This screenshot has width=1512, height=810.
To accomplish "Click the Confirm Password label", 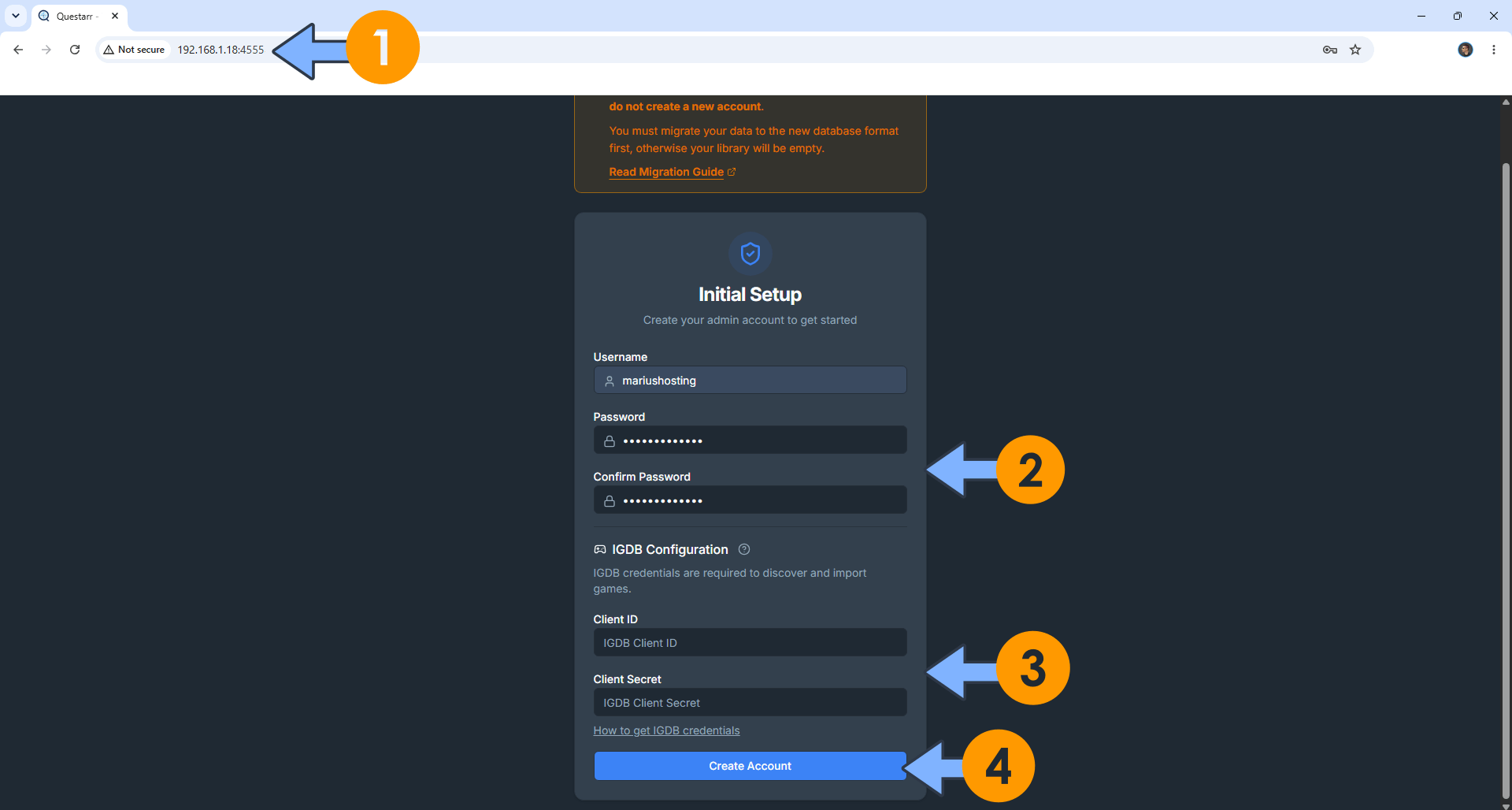I will coord(642,477).
